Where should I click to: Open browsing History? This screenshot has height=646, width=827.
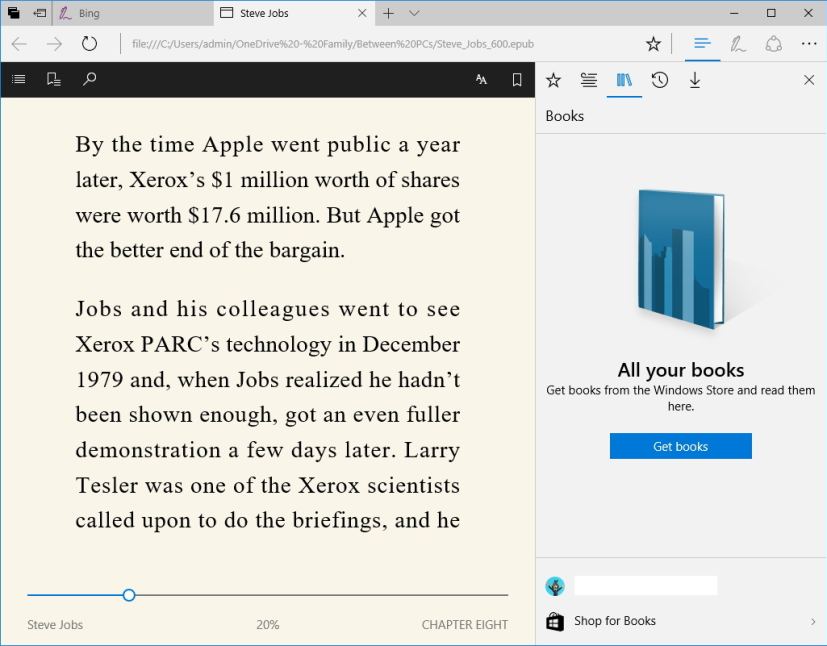(x=659, y=80)
